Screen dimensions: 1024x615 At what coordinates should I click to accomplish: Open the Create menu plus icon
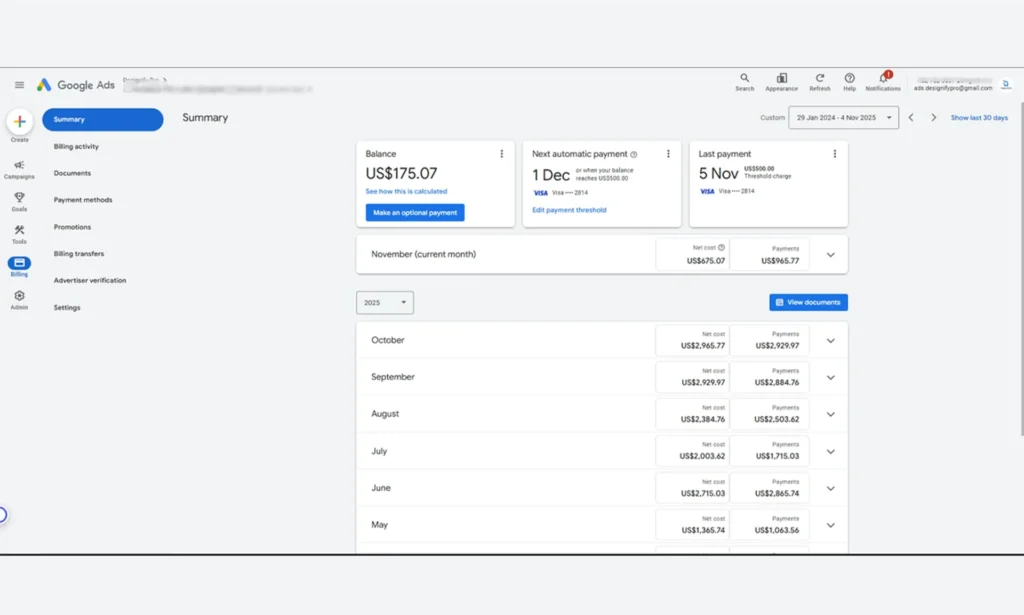click(20, 122)
